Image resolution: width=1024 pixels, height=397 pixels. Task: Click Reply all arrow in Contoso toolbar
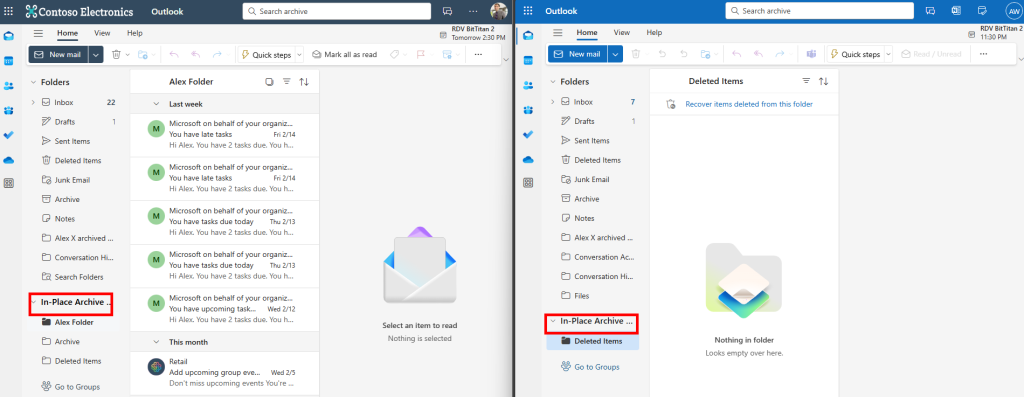click(195, 55)
